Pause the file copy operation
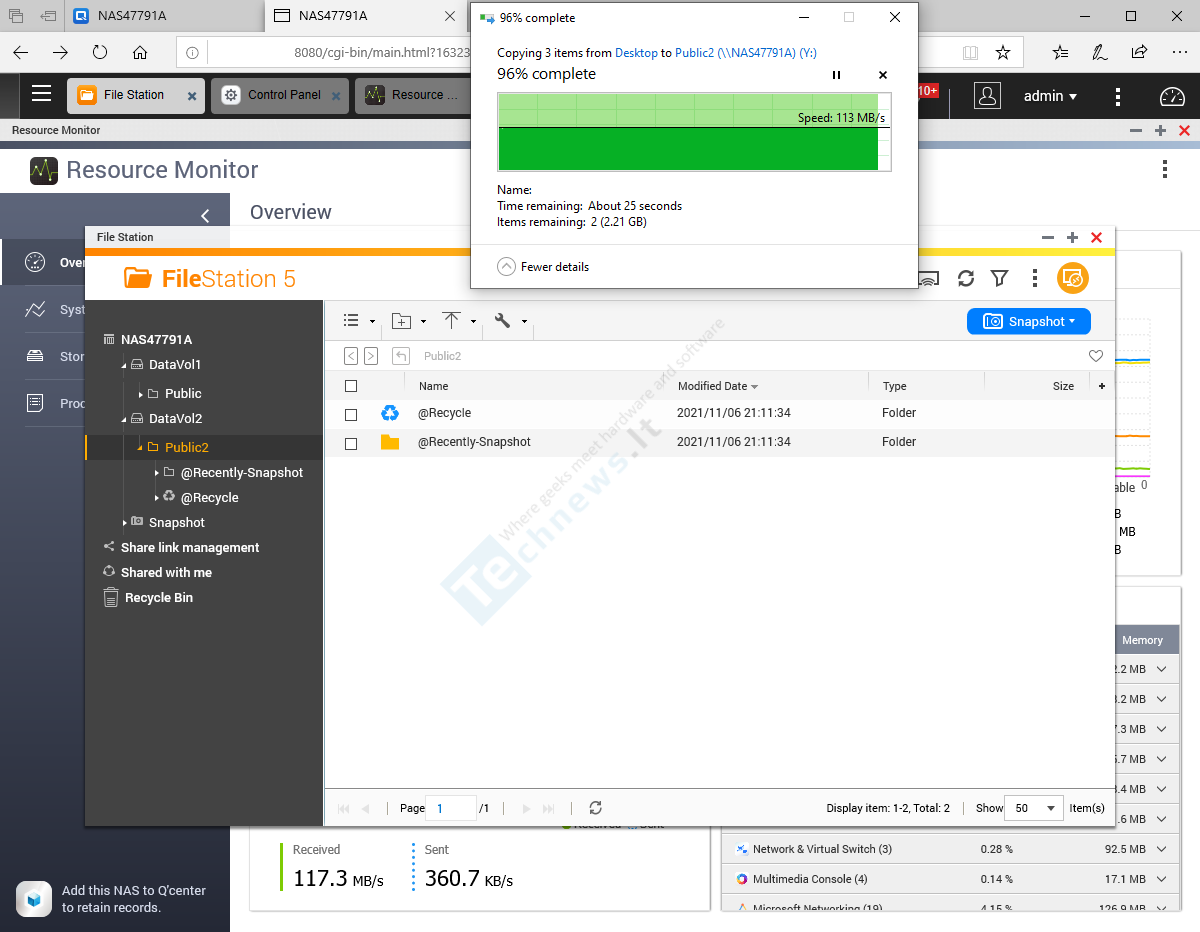 (837, 75)
